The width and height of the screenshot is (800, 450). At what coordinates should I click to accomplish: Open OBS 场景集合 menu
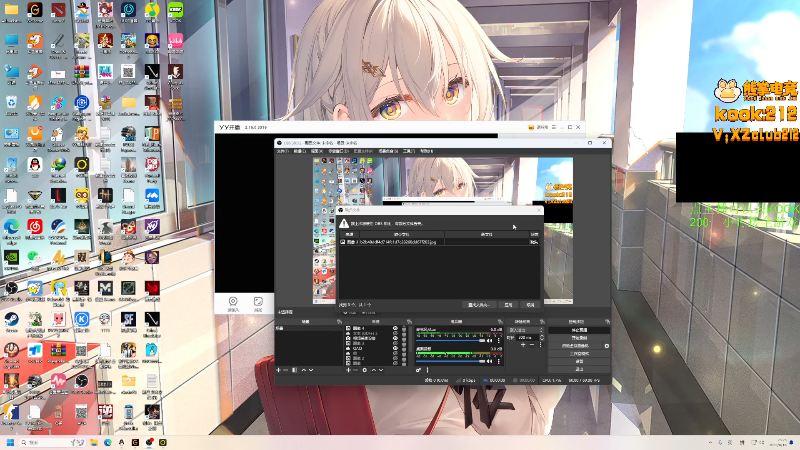tap(389, 151)
